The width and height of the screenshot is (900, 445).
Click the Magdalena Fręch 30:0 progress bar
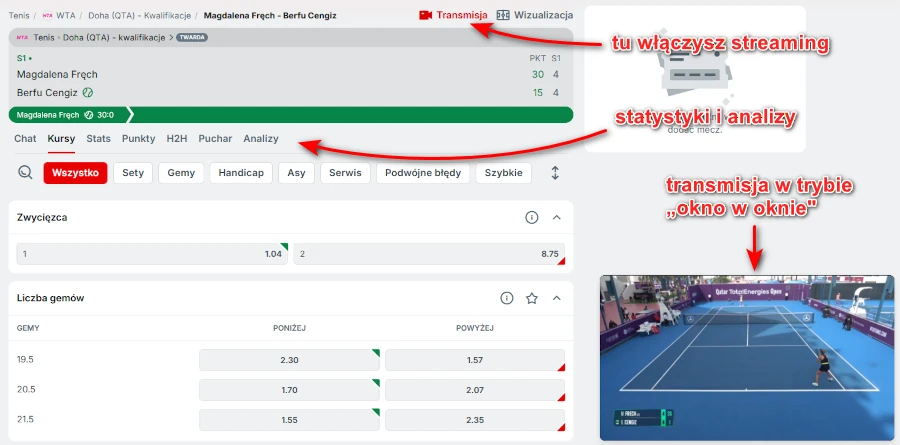[291, 115]
